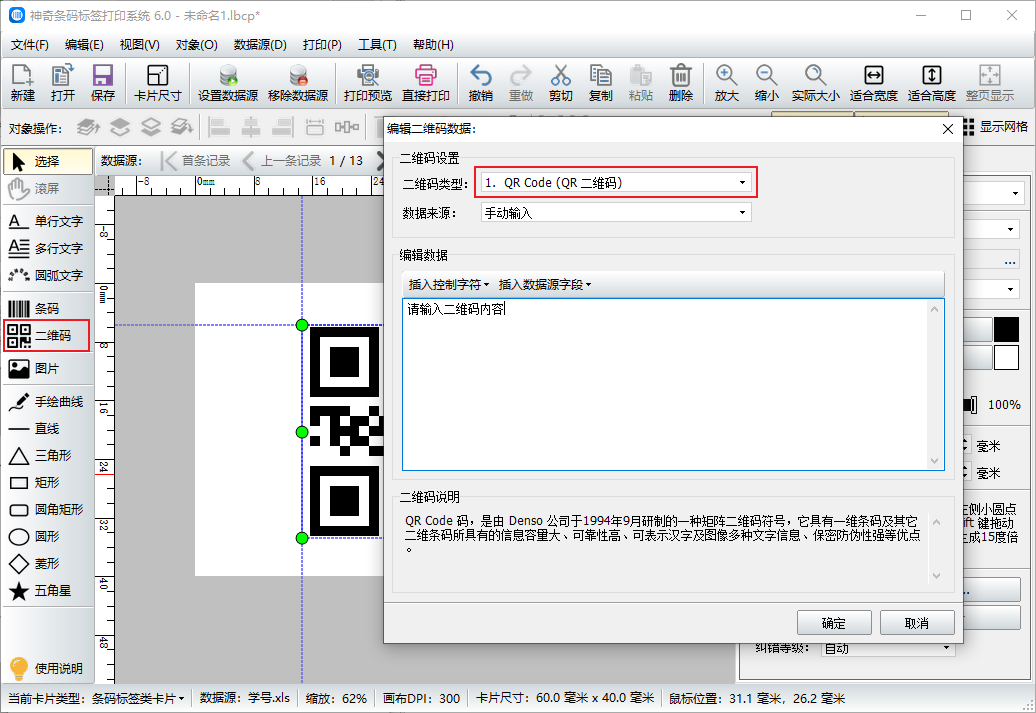Save the document with 保存 icon
The image size is (1036, 713).
(102, 83)
